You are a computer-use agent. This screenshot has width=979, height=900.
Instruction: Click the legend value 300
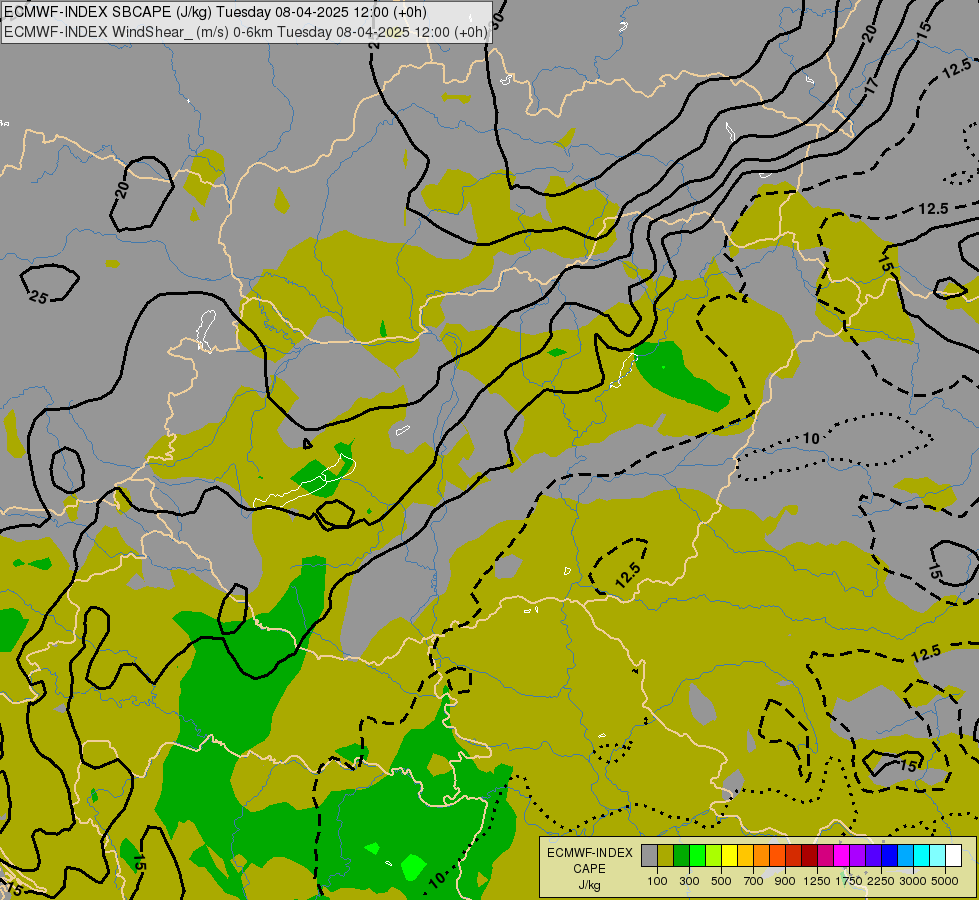point(689,881)
